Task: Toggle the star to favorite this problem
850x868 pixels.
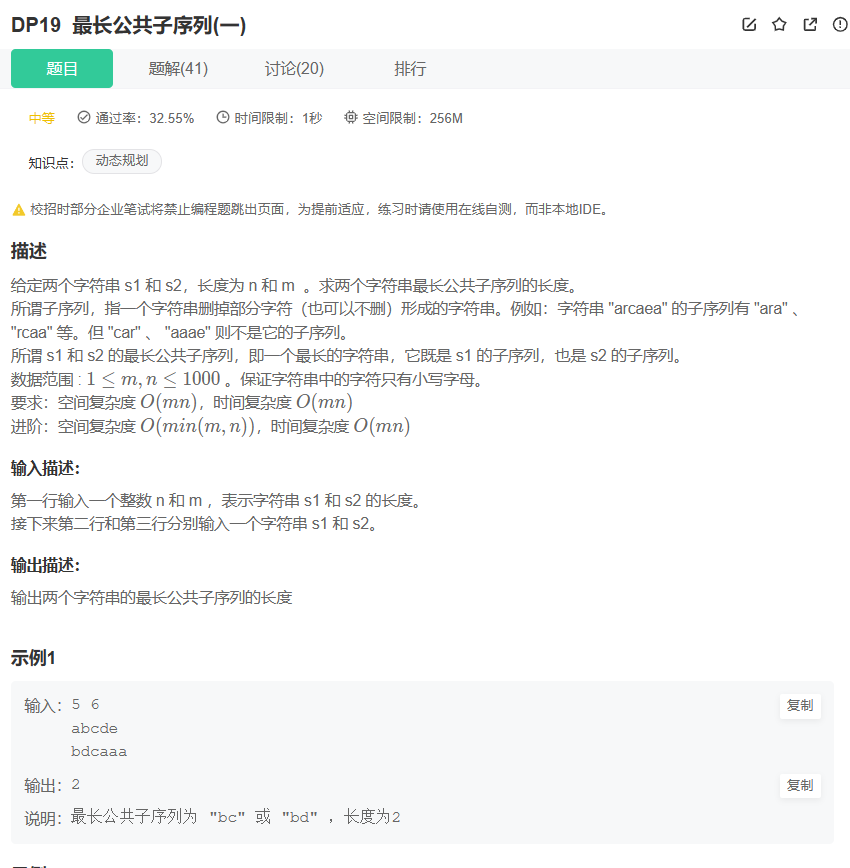Action: point(779,25)
